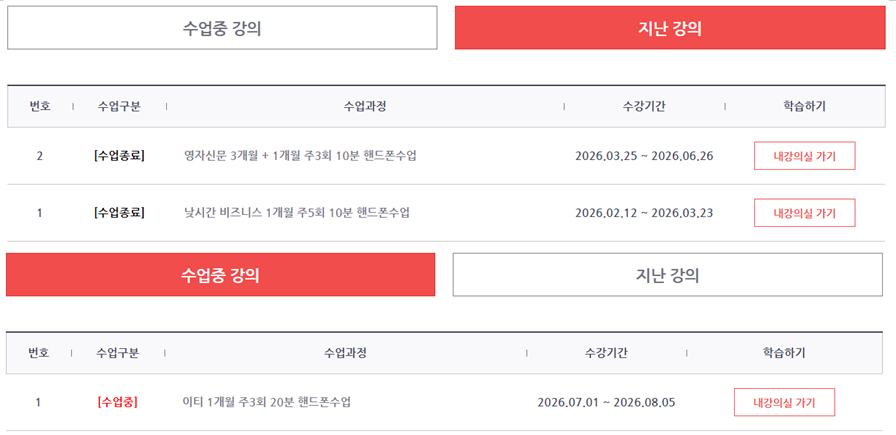Screen dimensions: 896x435
Task: Click 내강의실 가기 for the 이티 course
Action: tap(785, 402)
